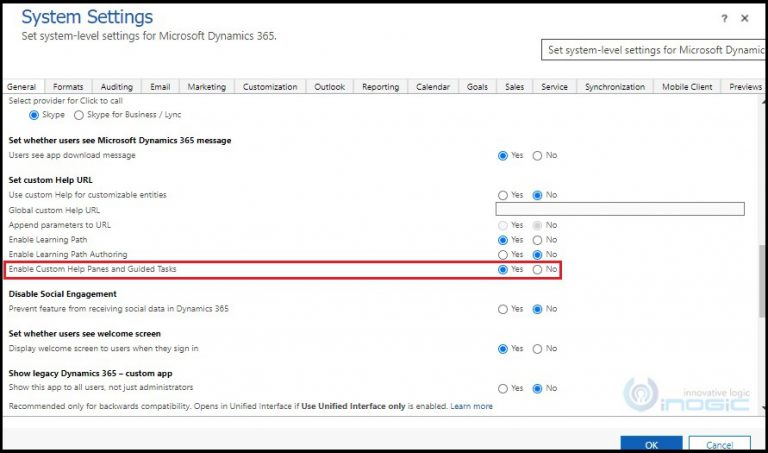The height and width of the screenshot is (453, 768).
Task: Turn off welcome screen display
Action: 538,349
